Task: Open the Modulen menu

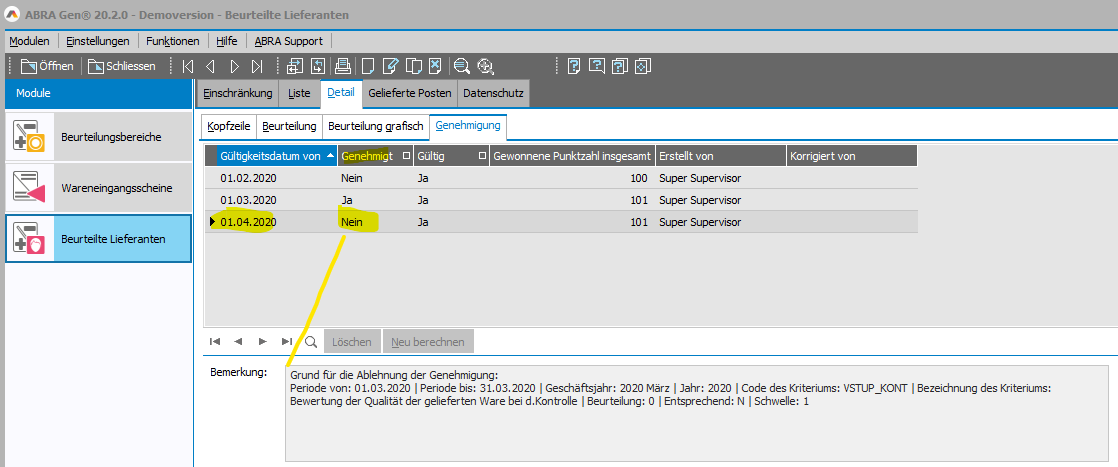Action: (x=29, y=41)
